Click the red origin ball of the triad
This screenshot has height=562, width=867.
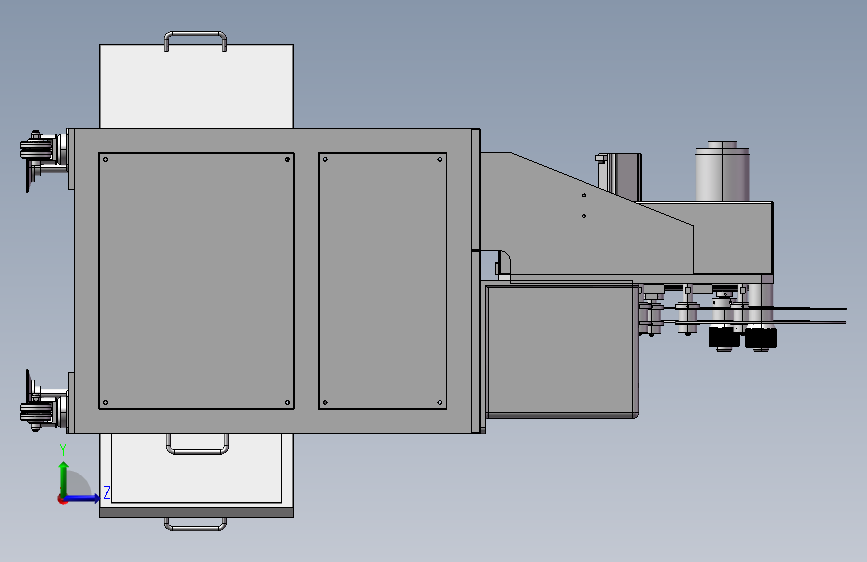62,499
